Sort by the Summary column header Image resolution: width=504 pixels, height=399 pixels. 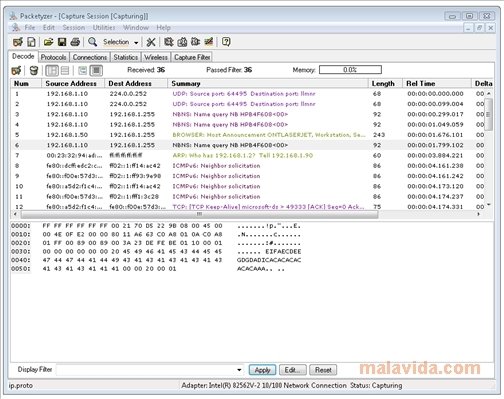click(268, 83)
